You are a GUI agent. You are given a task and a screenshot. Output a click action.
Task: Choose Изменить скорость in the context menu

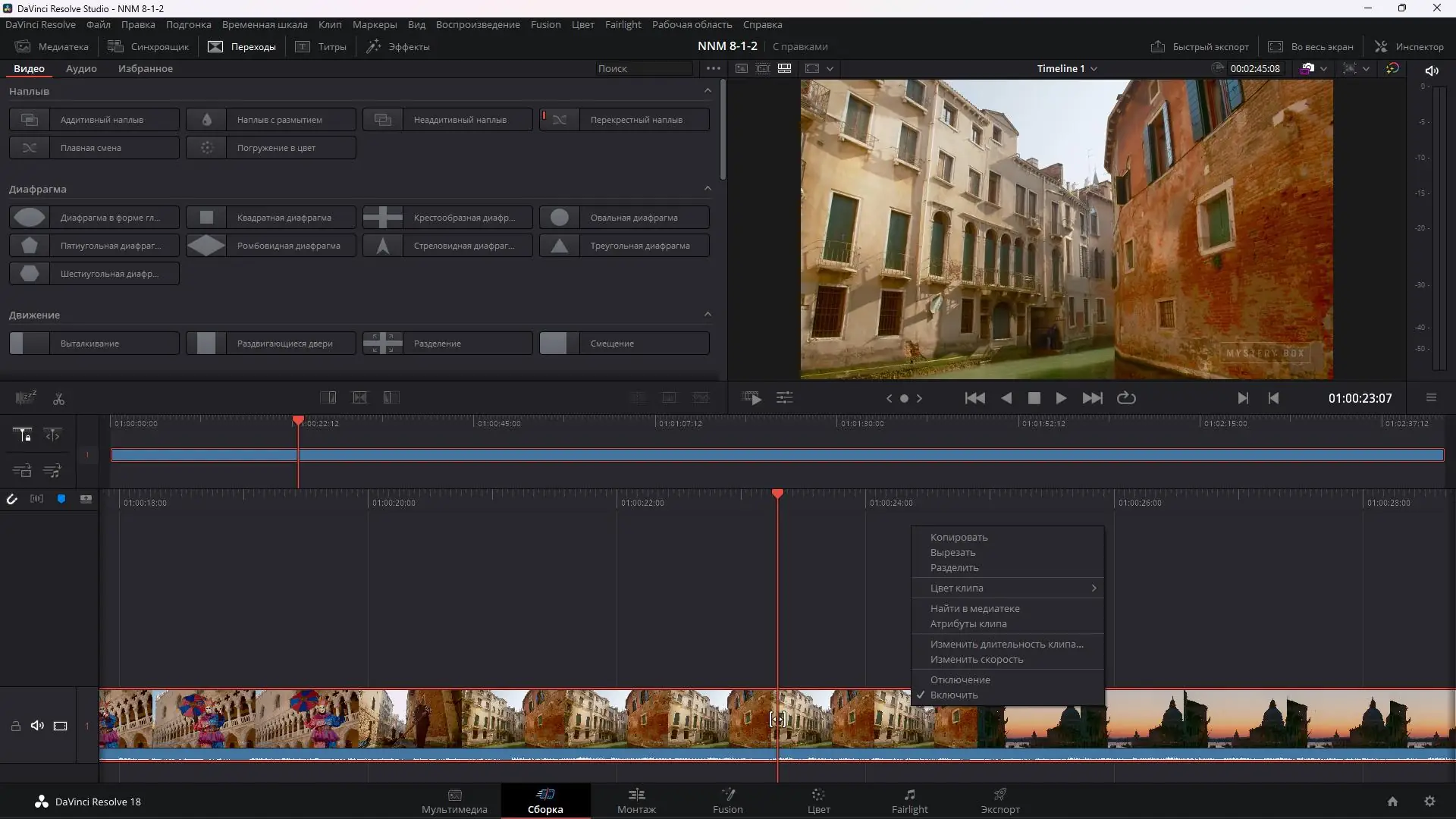(977, 659)
